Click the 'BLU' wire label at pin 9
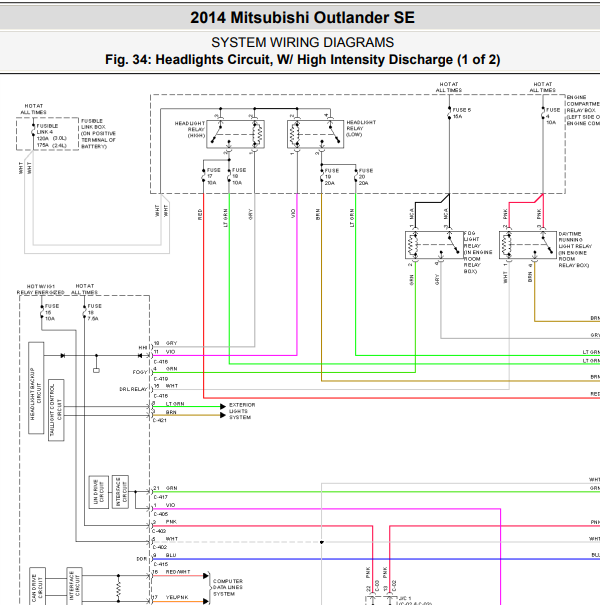Viewport: 600px width, 605px height. pos(171,555)
